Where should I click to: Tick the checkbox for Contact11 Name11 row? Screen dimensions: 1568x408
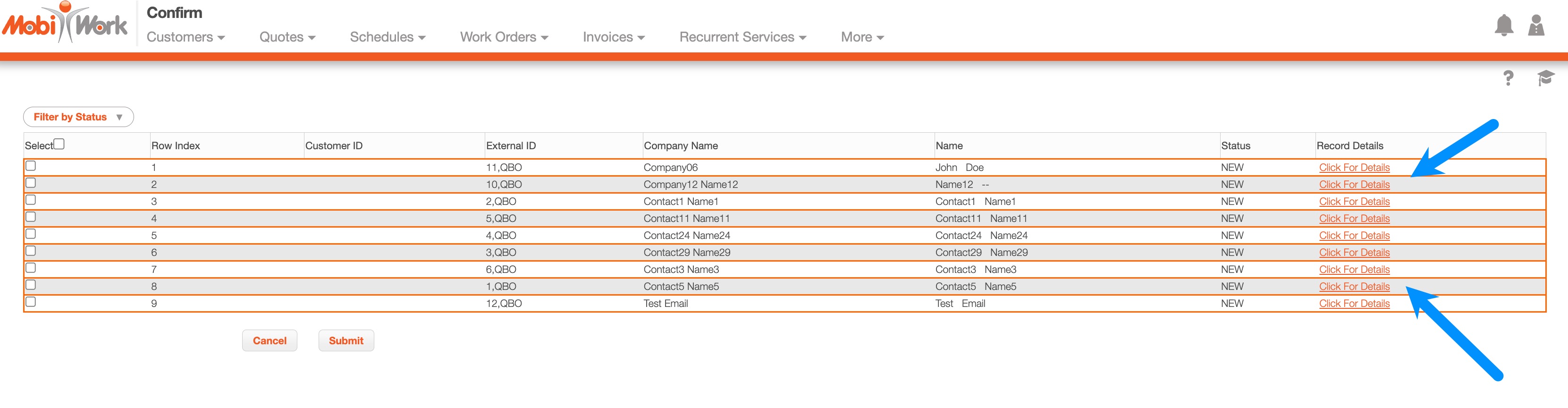31,217
